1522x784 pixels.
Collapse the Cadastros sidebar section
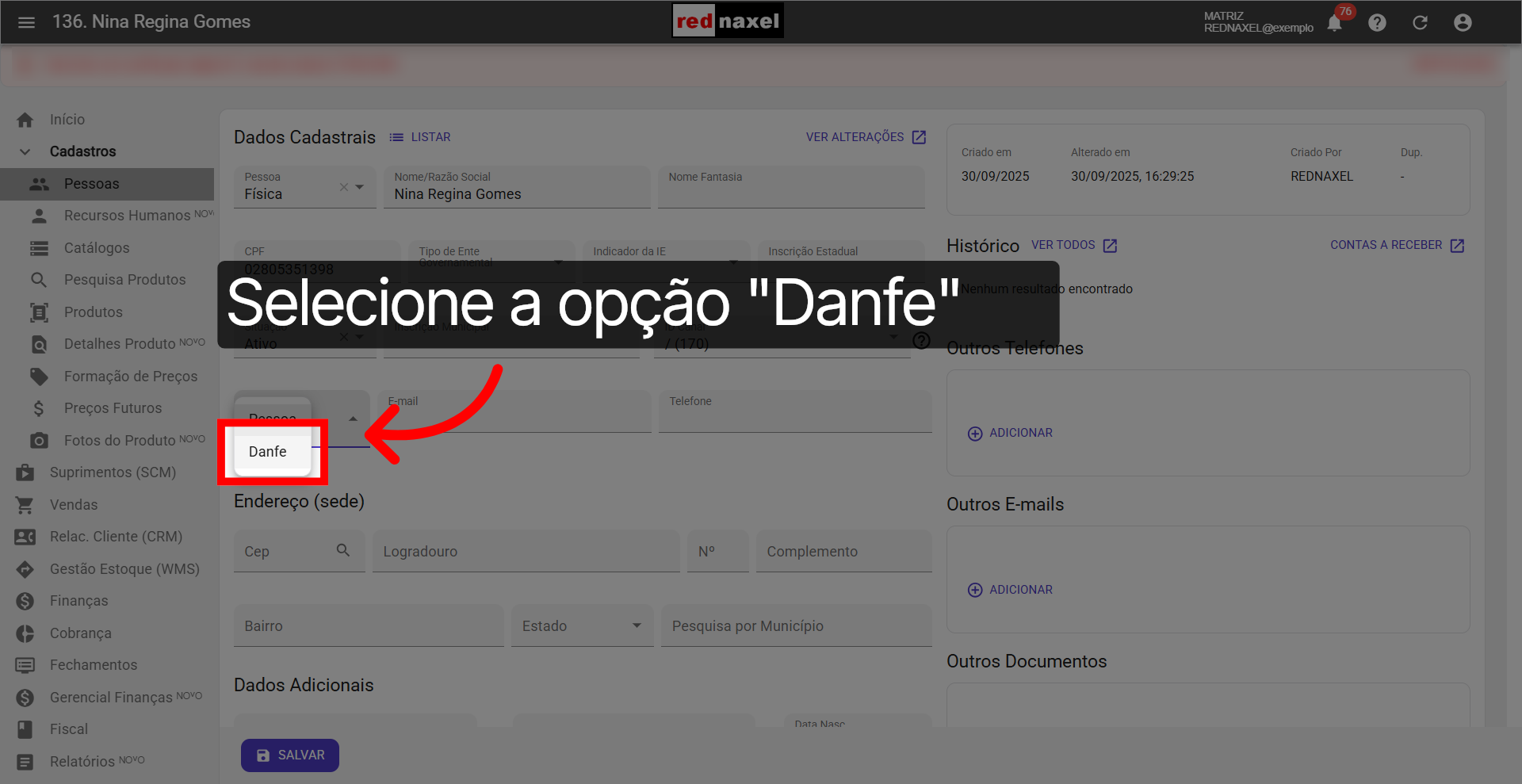(25, 151)
